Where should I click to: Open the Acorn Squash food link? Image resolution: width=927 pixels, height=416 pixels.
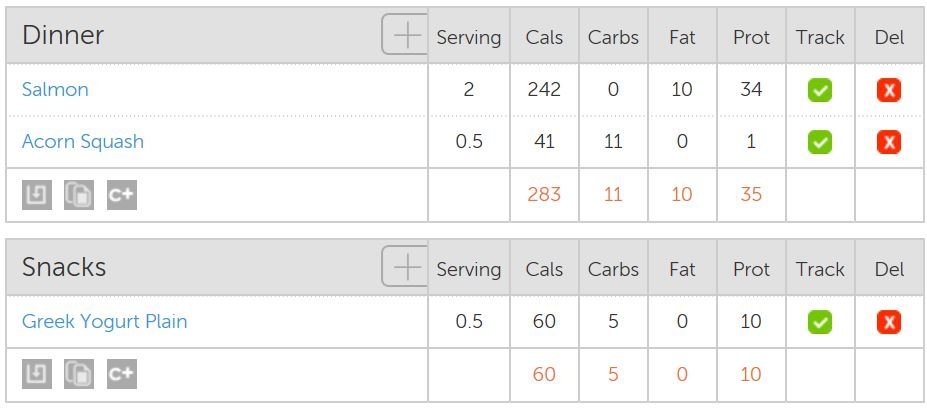click(83, 142)
